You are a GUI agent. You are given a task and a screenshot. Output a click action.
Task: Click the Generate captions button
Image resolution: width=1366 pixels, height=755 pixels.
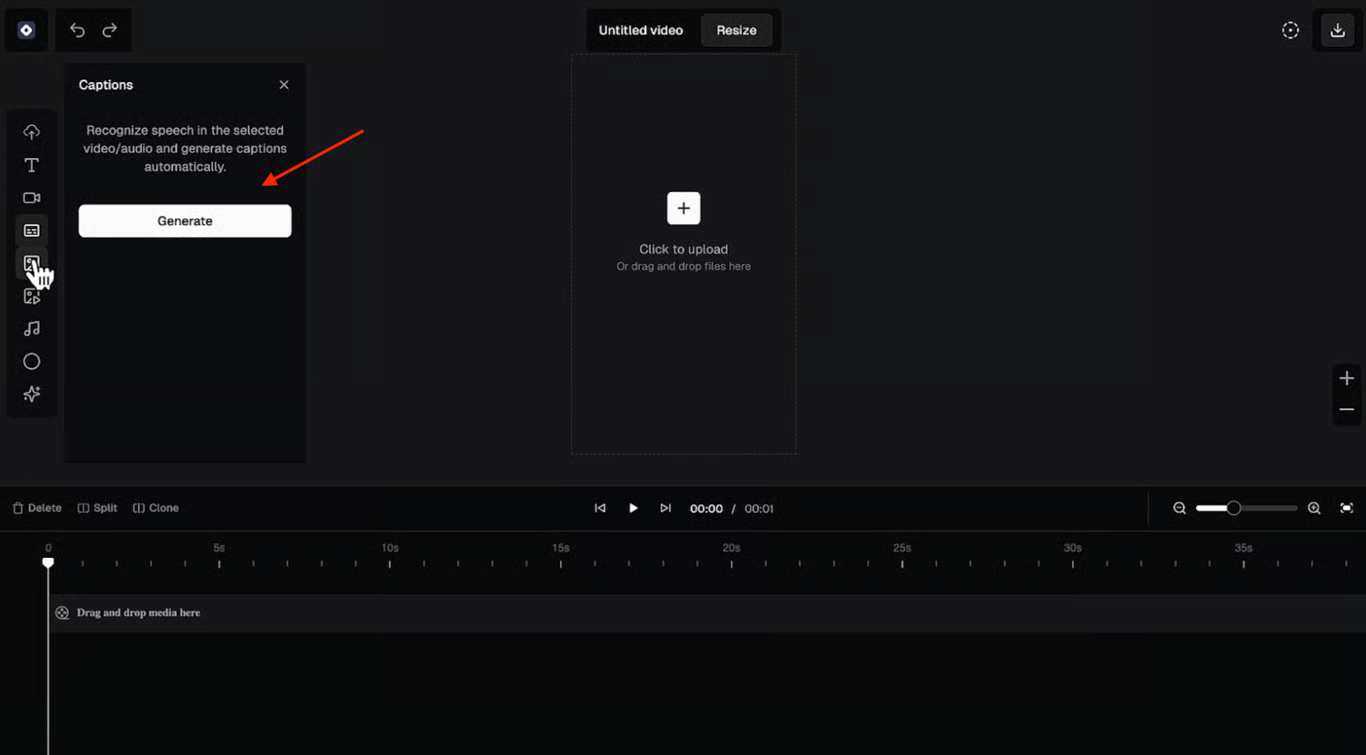coord(185,221)
